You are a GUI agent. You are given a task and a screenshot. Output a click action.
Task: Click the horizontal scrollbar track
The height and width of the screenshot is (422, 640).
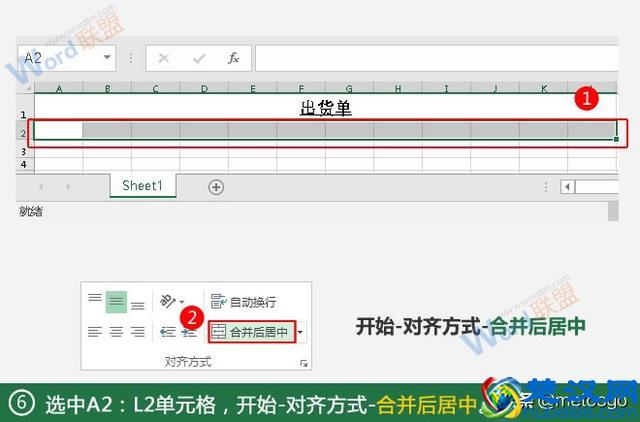pos(597,187)
